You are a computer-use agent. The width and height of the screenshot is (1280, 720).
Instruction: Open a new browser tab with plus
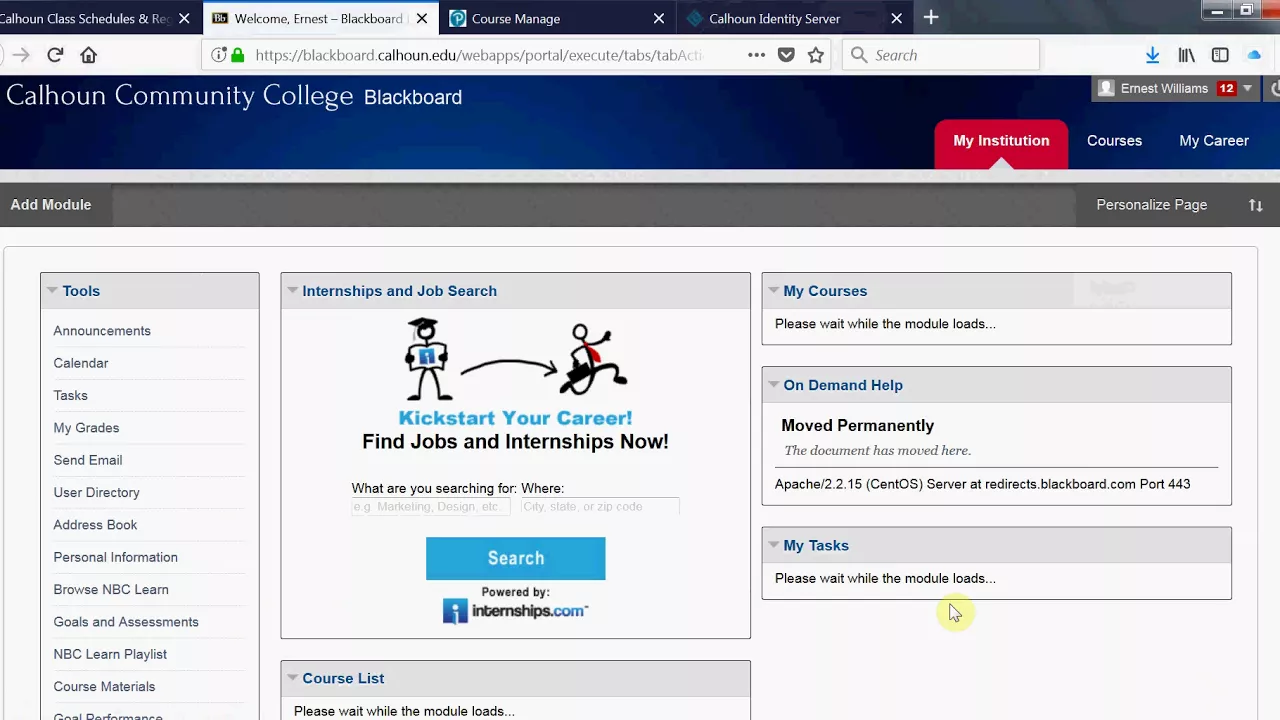(x=931, y=17)
